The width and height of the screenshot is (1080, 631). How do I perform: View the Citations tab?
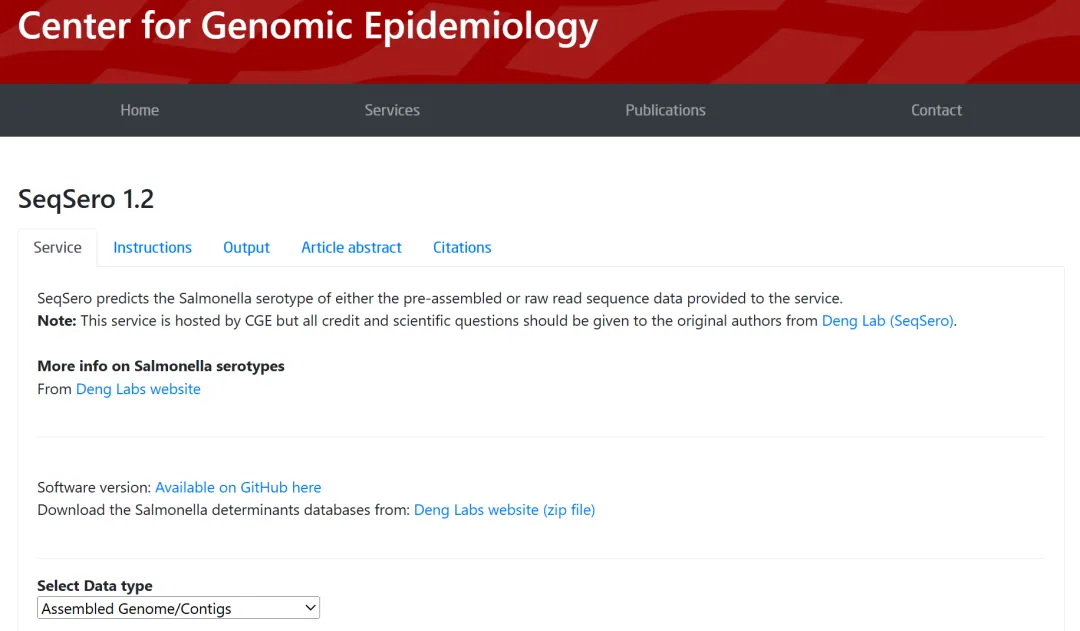462,248
